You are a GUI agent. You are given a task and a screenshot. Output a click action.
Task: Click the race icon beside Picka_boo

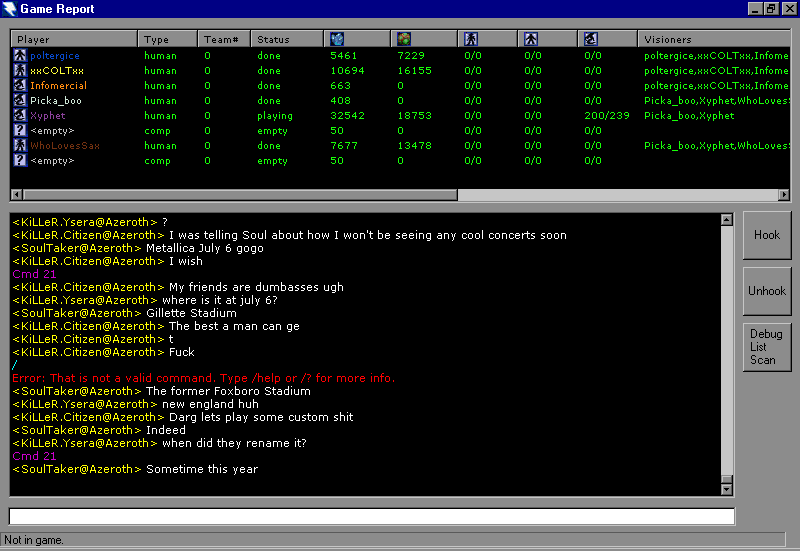coord(20,100)
